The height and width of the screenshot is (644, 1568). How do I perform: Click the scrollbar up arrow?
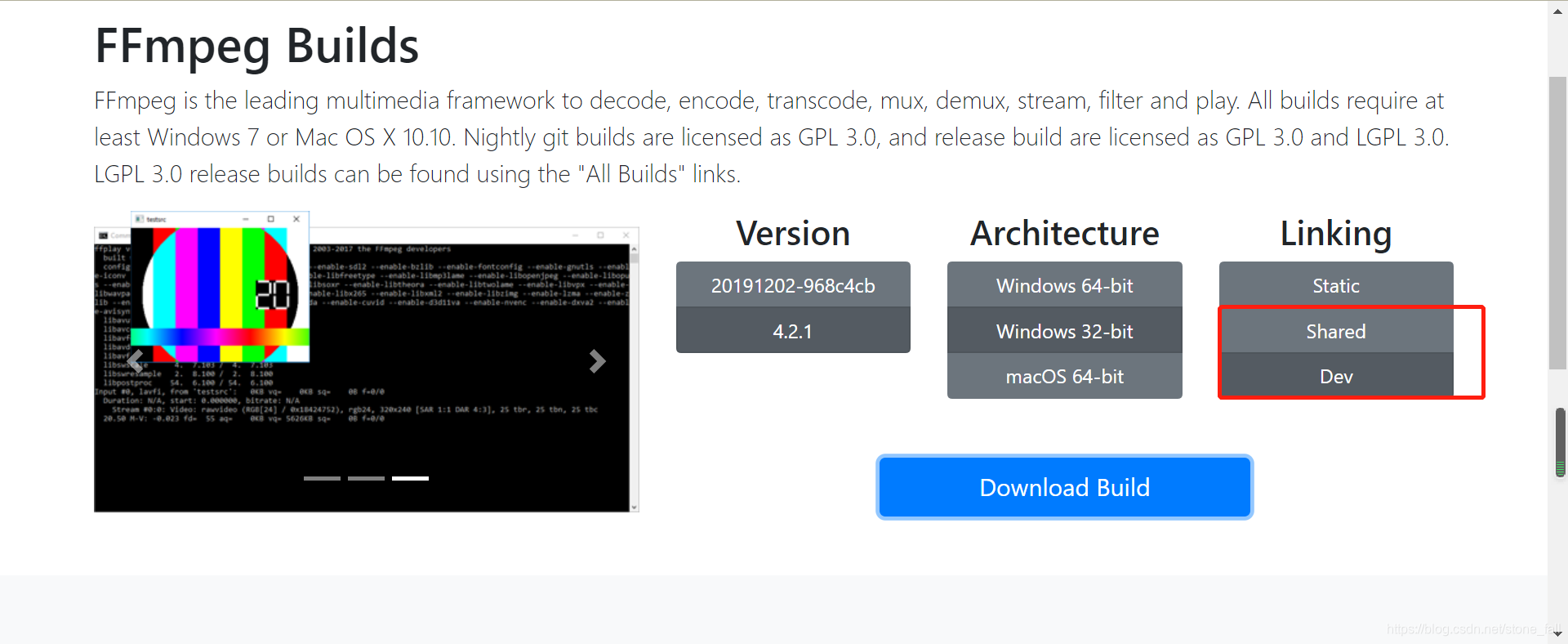click(x=1558, y=11)
